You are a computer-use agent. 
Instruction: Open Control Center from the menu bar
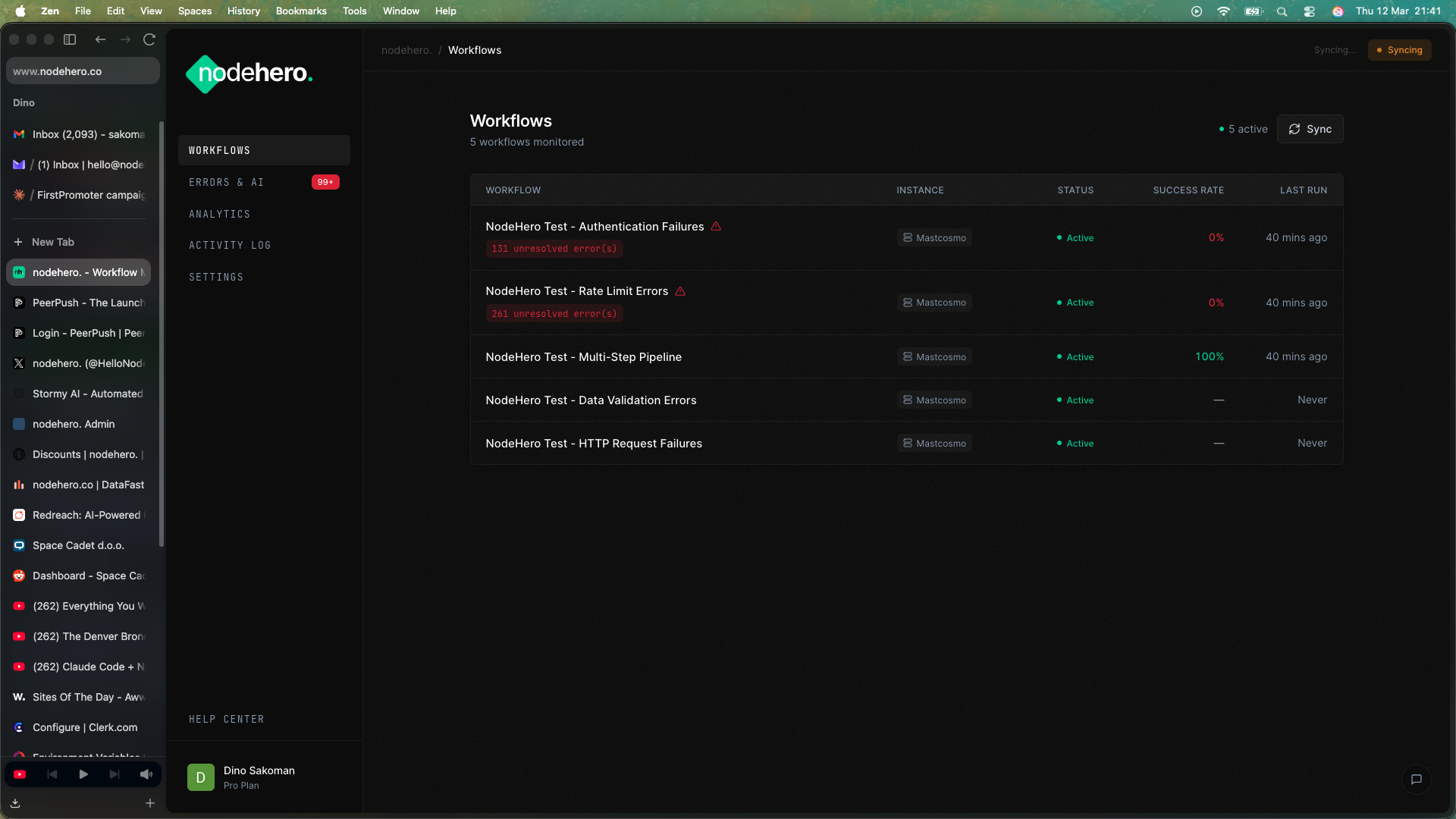(1308, 11)
